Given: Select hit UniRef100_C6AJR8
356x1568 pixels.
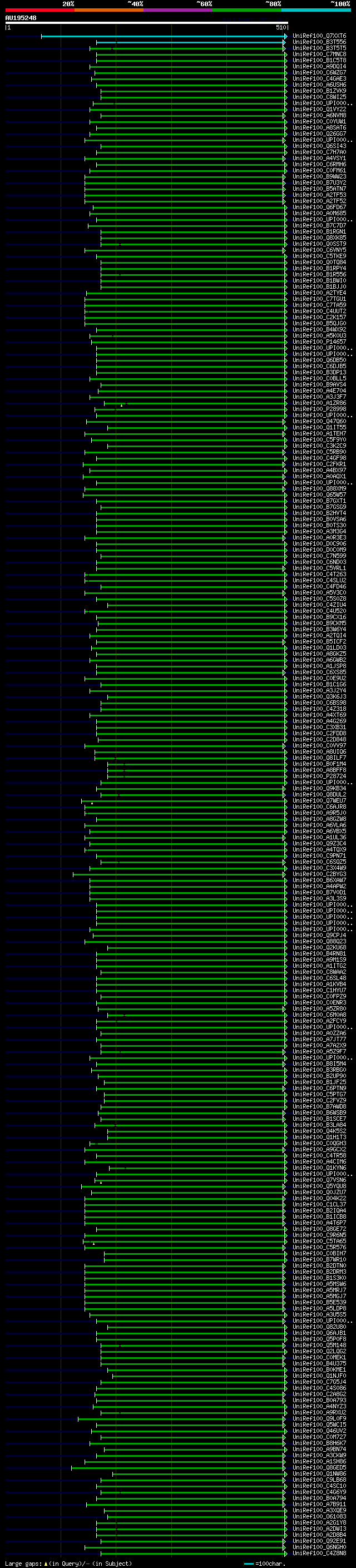Looking at the screenshot, I should pyautogui.click(x=319, y=807).
